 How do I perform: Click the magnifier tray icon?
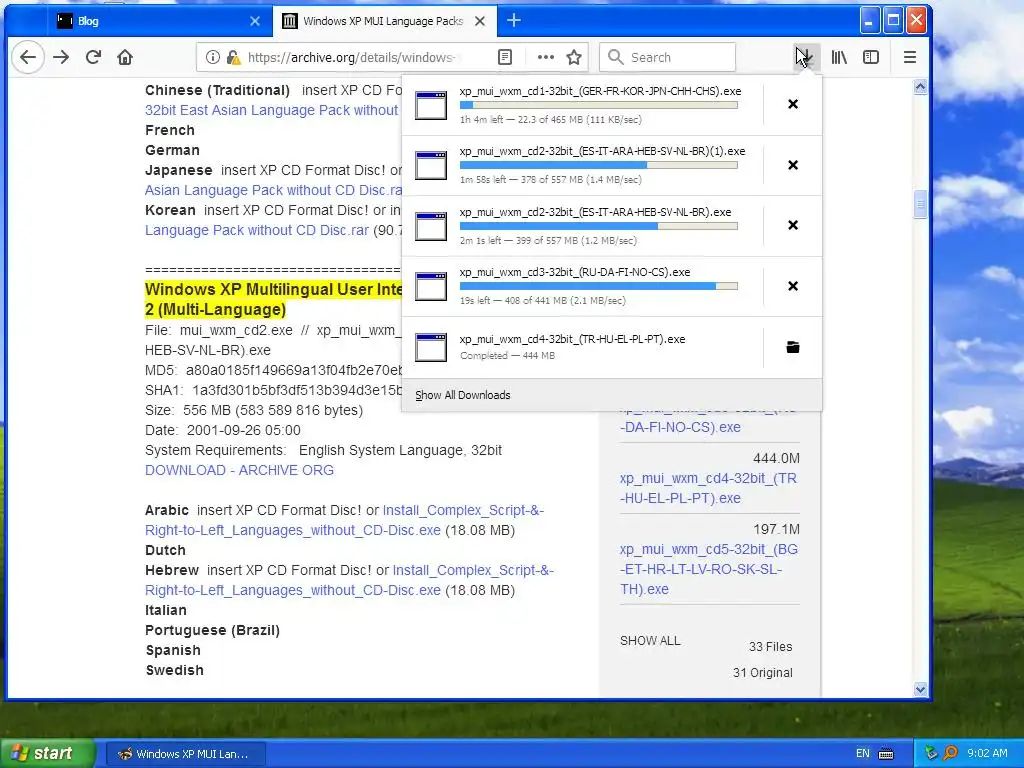coord(950,754)
